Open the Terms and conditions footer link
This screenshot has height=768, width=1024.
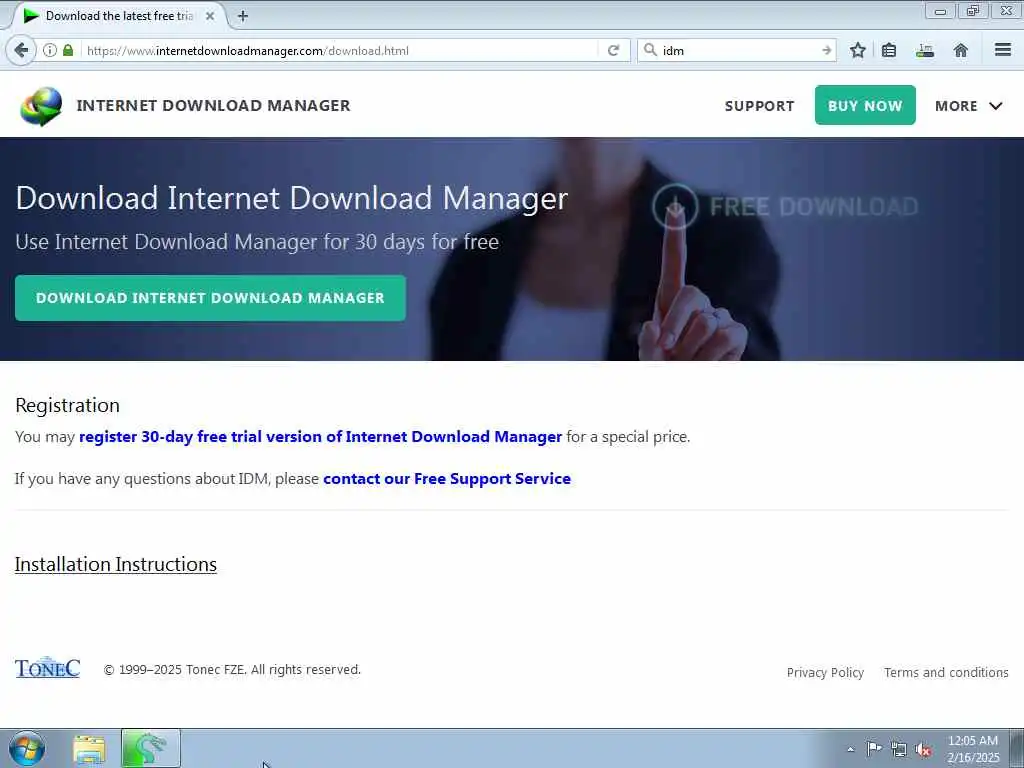point(946,673)
